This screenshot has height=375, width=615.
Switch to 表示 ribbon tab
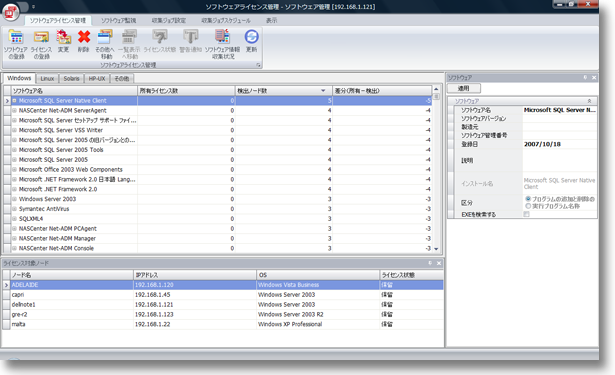[x=271, y=20]
